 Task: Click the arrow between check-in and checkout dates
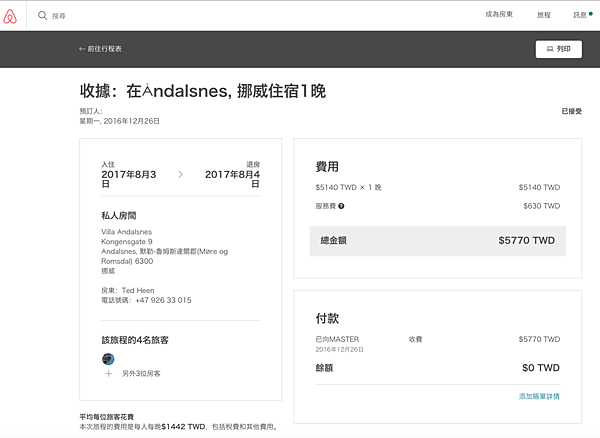click(x=181, y=174)
